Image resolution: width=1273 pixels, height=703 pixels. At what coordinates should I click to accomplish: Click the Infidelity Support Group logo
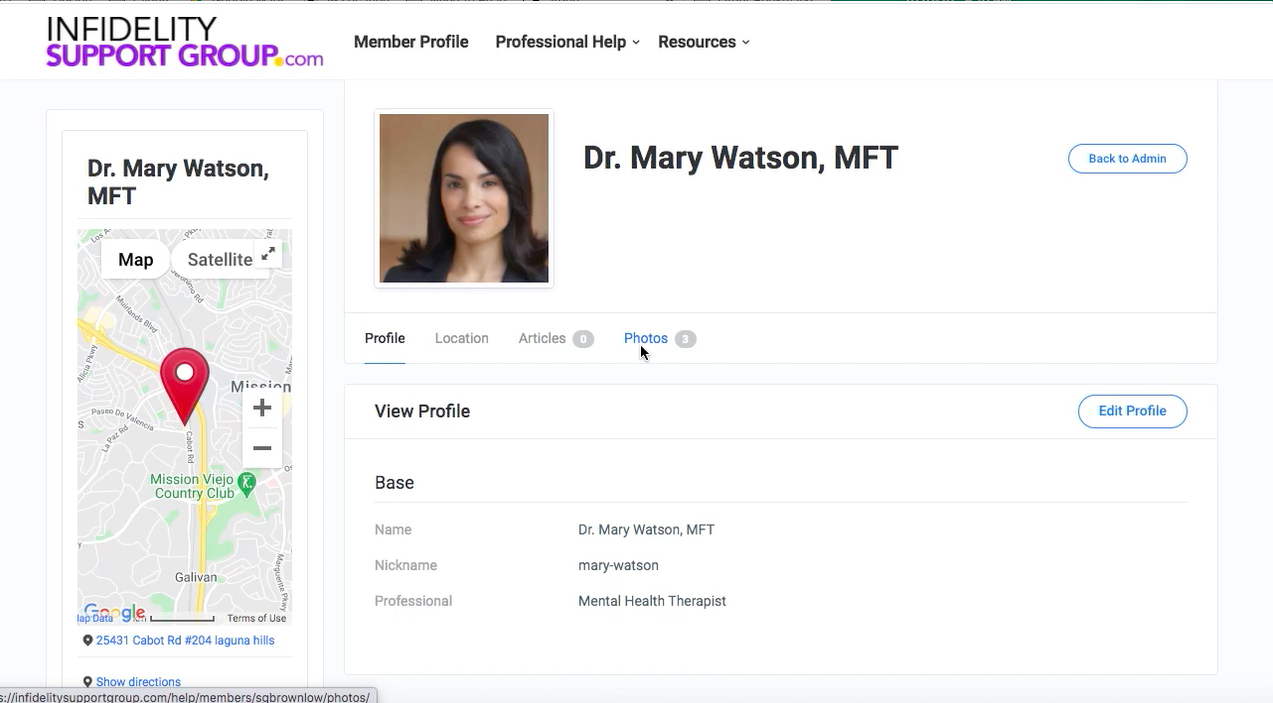185,43
